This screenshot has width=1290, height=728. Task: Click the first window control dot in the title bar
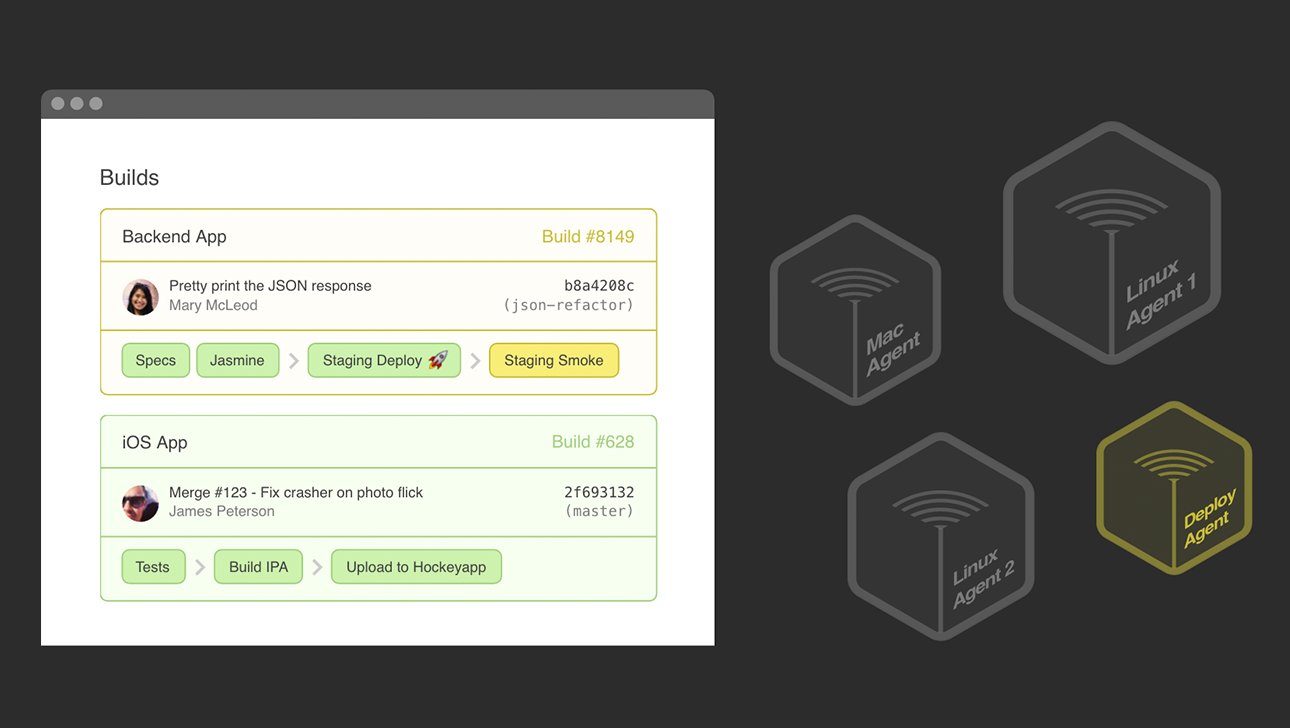pyautogui.click(x=58, y=104)
